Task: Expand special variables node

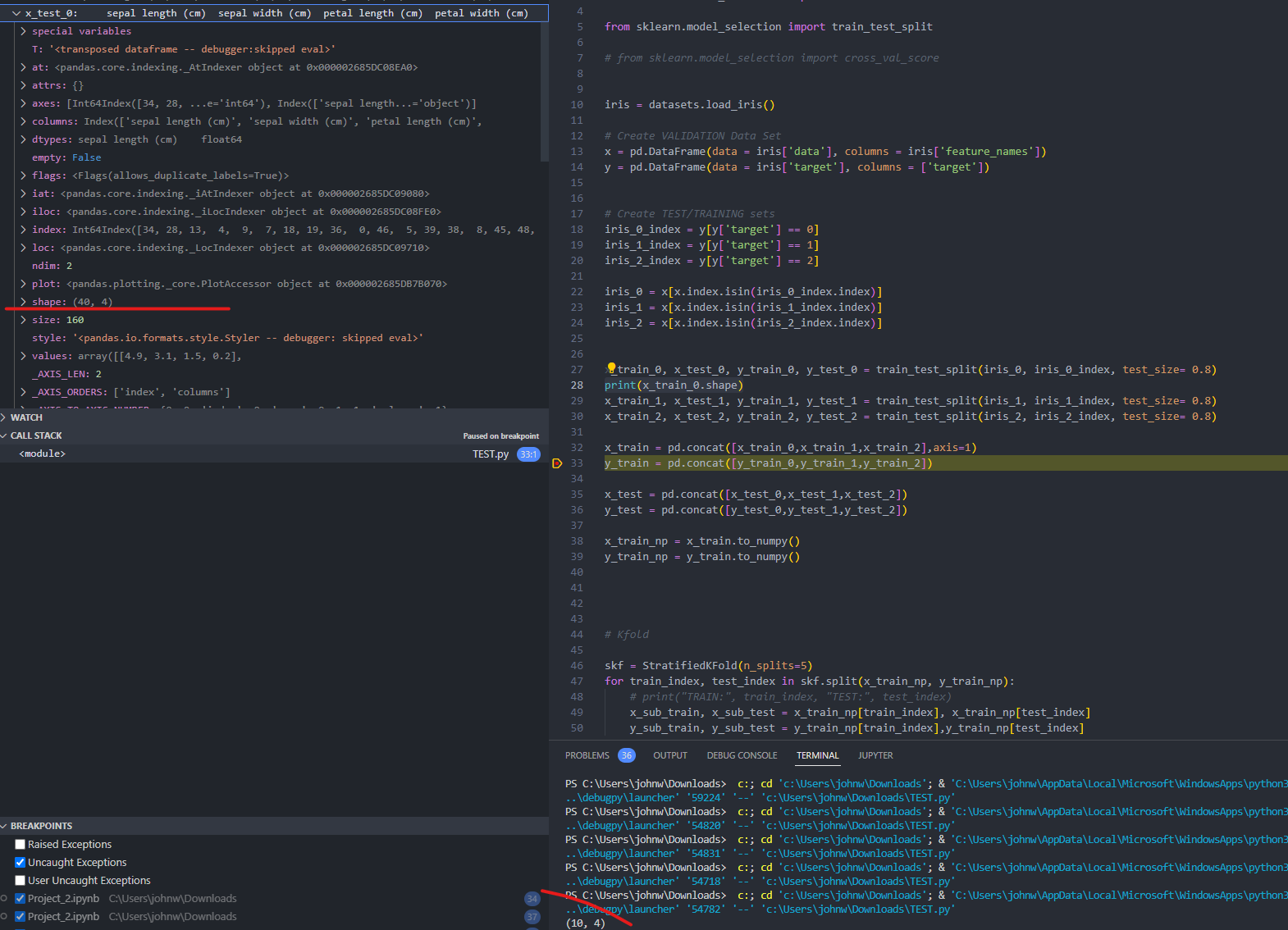Action: point(23,31)
